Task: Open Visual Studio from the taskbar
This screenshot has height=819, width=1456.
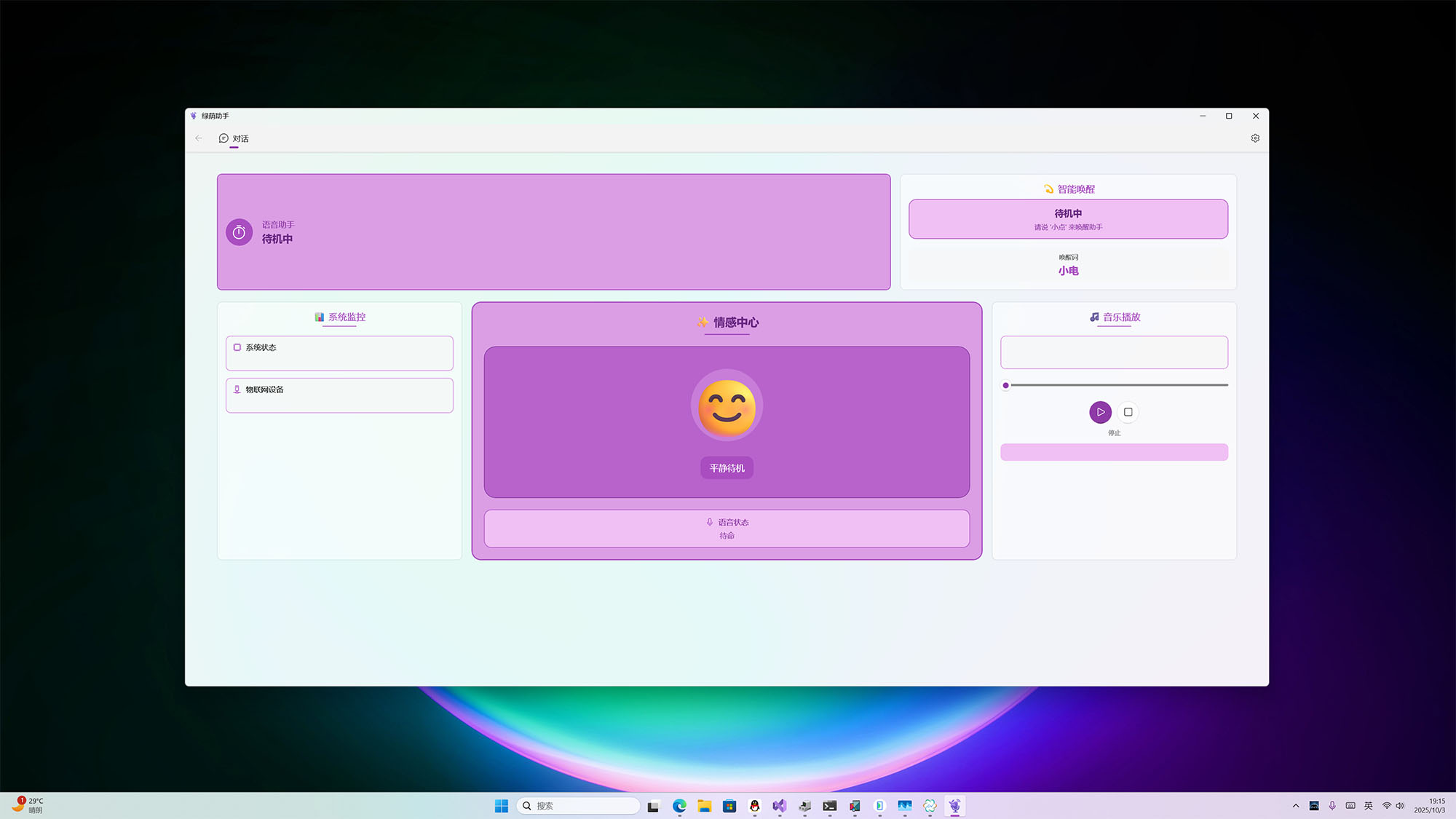Action: click(780, 806)
